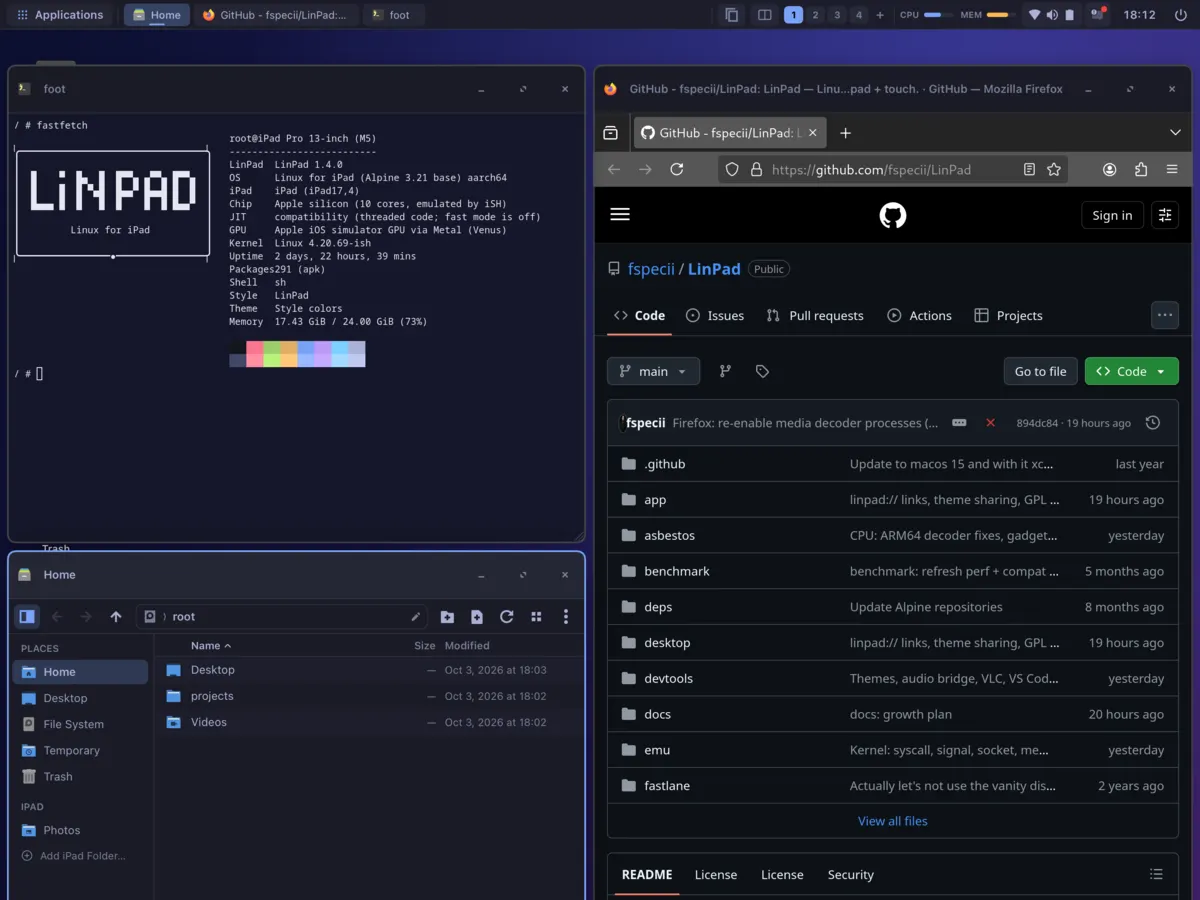Image resolution: width=1200 pixels, height=900 pixels.
Task: Open Firefox View icon left of tabs
Action: 611,133
